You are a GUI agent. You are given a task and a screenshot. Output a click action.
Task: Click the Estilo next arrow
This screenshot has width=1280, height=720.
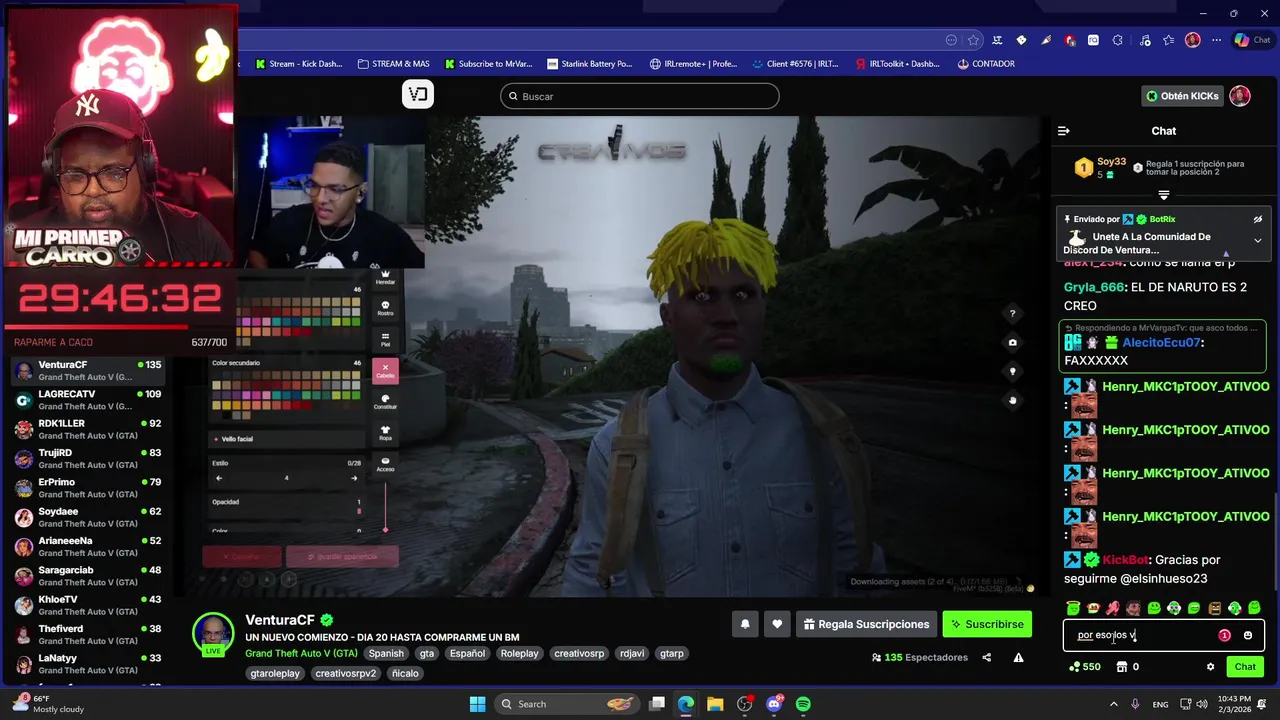pyautogui.click(x=353, y=478)
